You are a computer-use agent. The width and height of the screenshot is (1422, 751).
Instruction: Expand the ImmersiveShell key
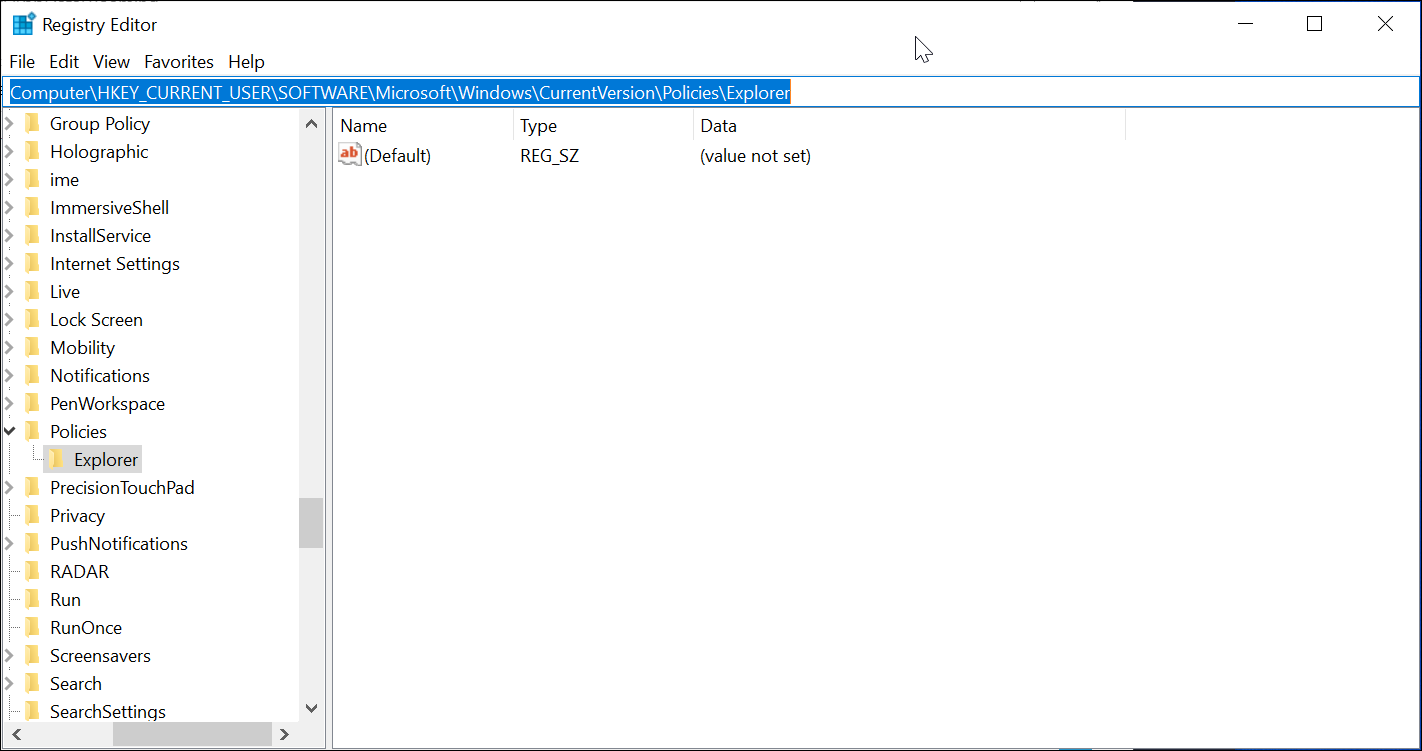[10, 208]
